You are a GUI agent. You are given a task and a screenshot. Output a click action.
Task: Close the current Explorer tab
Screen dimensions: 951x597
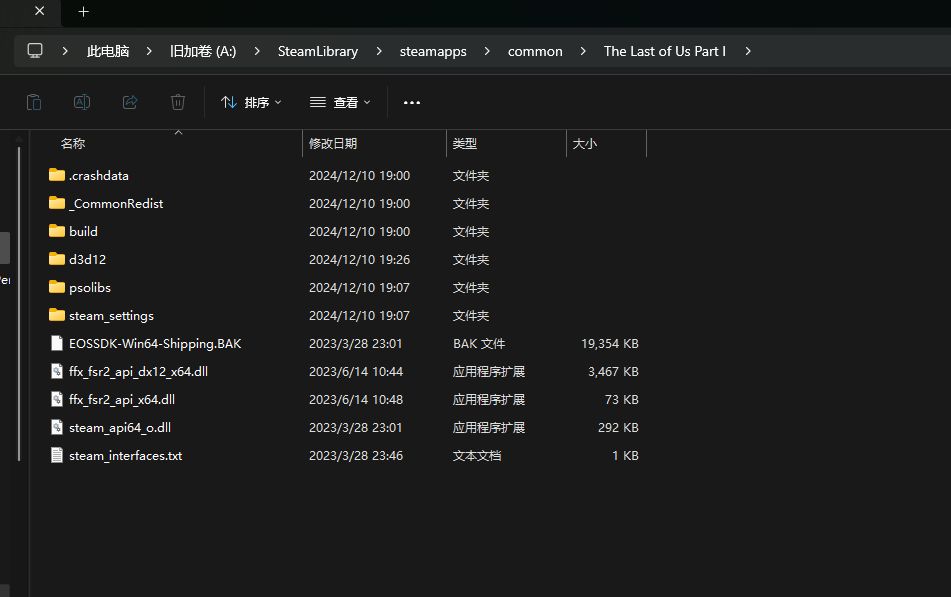[40, 12]
